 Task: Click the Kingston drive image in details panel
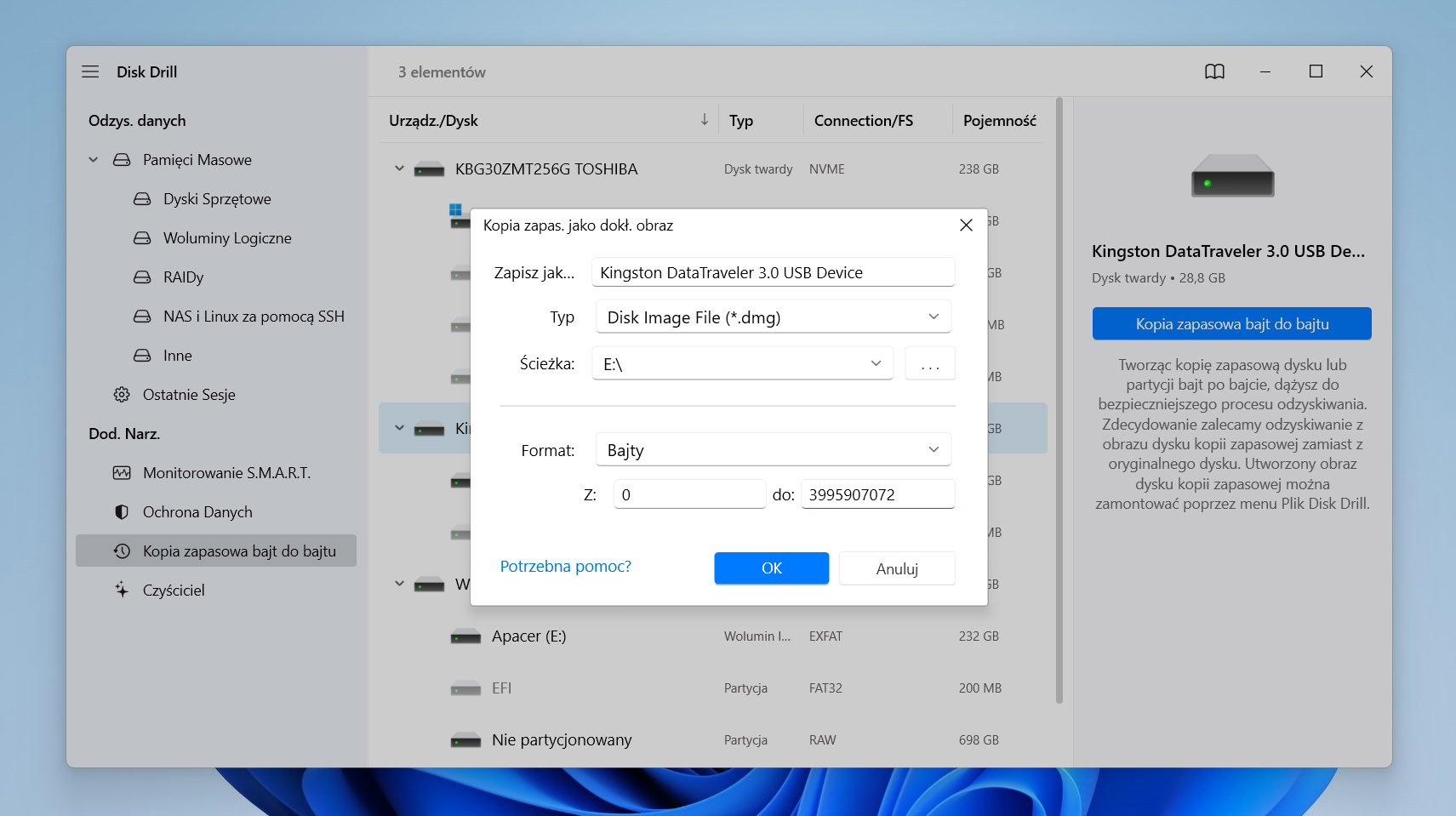(1232, 176)
